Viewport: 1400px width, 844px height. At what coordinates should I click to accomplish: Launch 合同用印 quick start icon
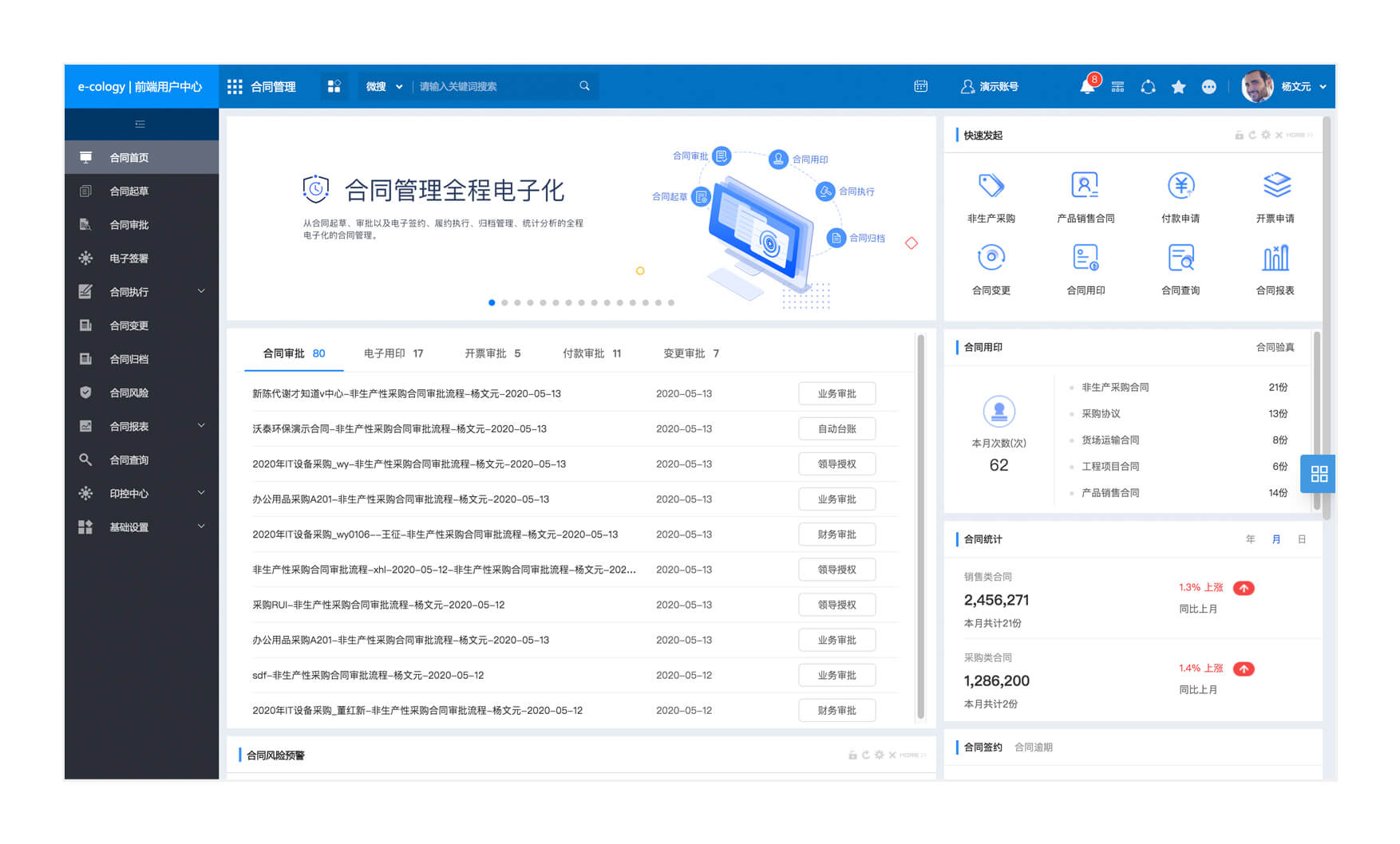coord(1085,258)
